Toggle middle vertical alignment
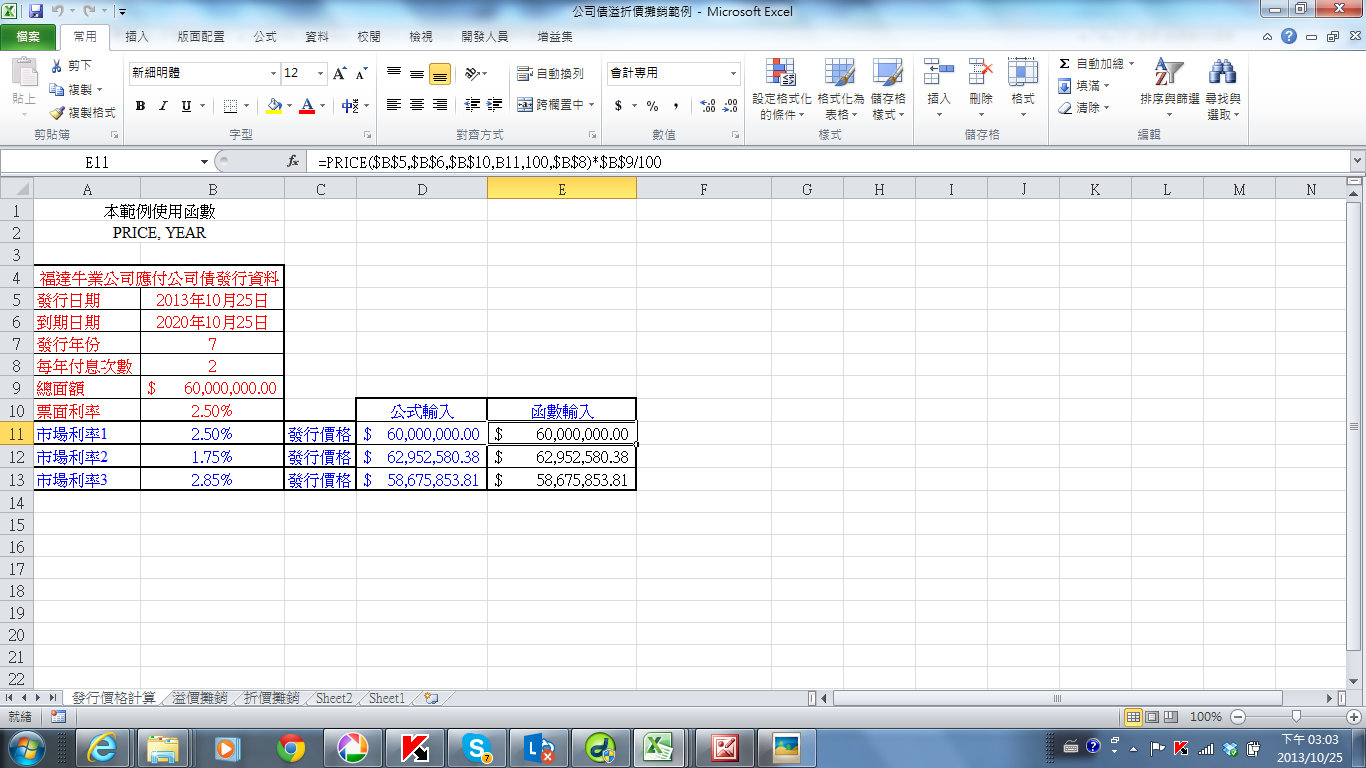 (x=417, y=73)
